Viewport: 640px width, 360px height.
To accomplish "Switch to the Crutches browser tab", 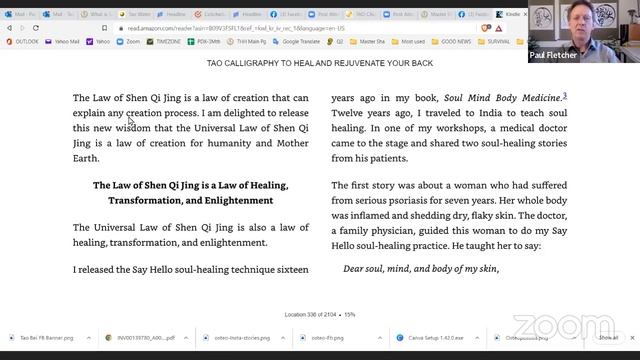I will pyautogui.click(x=210, y=14).
